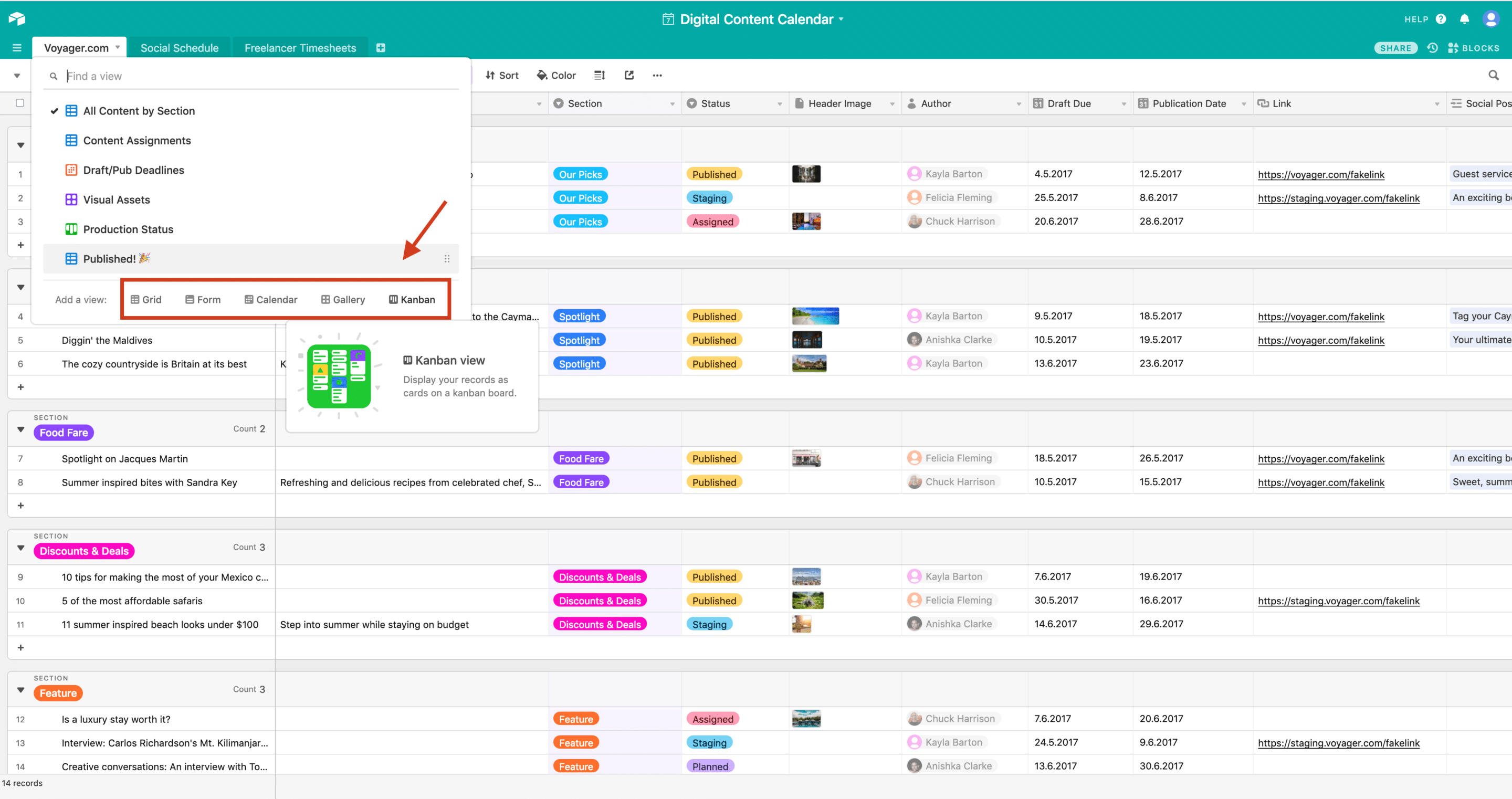Viewport: 1512px width, 799px height.
Task: Open the Section column dropdown arrow
Action: pos(673,104)
